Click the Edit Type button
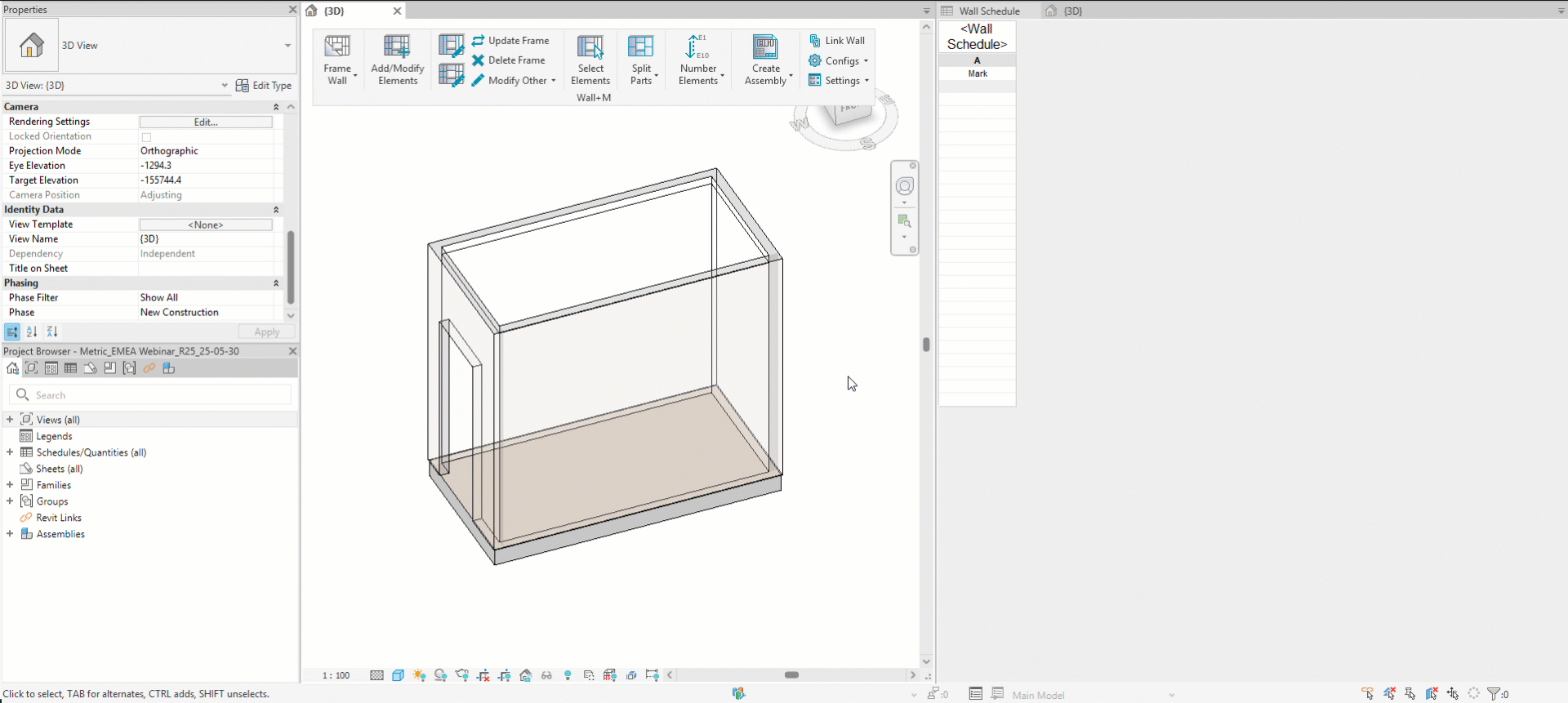Image resolution: width=1568 pixels, height=703 pixels. 264,86
